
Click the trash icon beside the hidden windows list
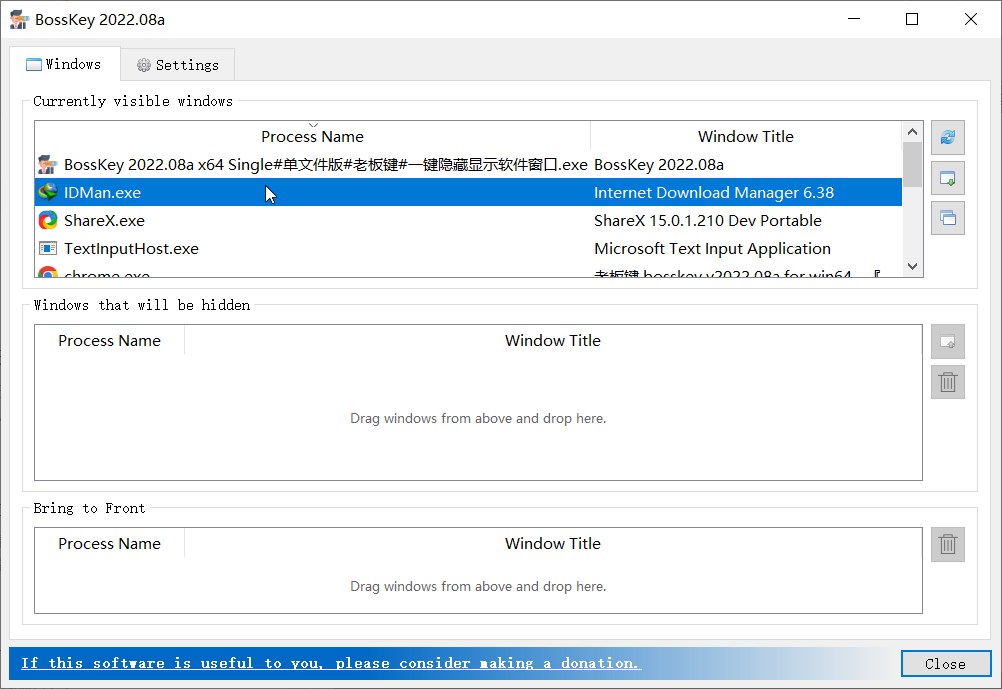pos(947,382)
